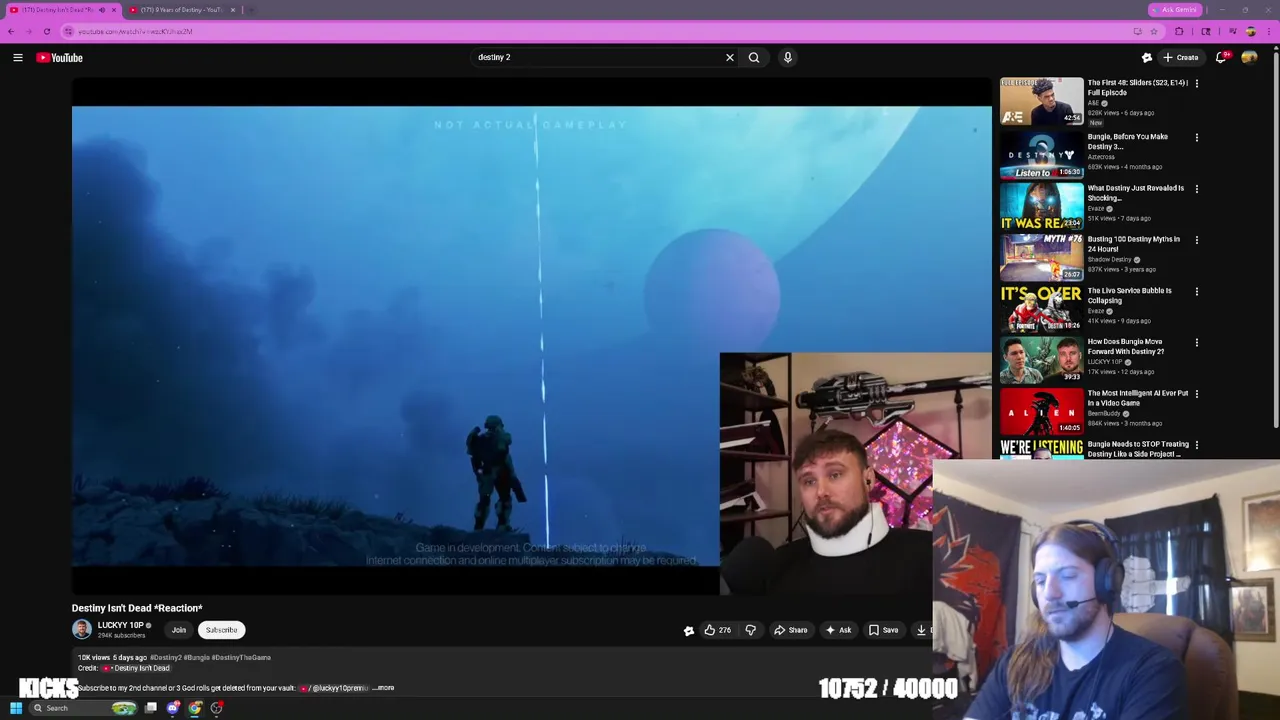This screenshot has height=720, width=1280.
Task: Click the Ask button under the video
Action: [838, 630]
